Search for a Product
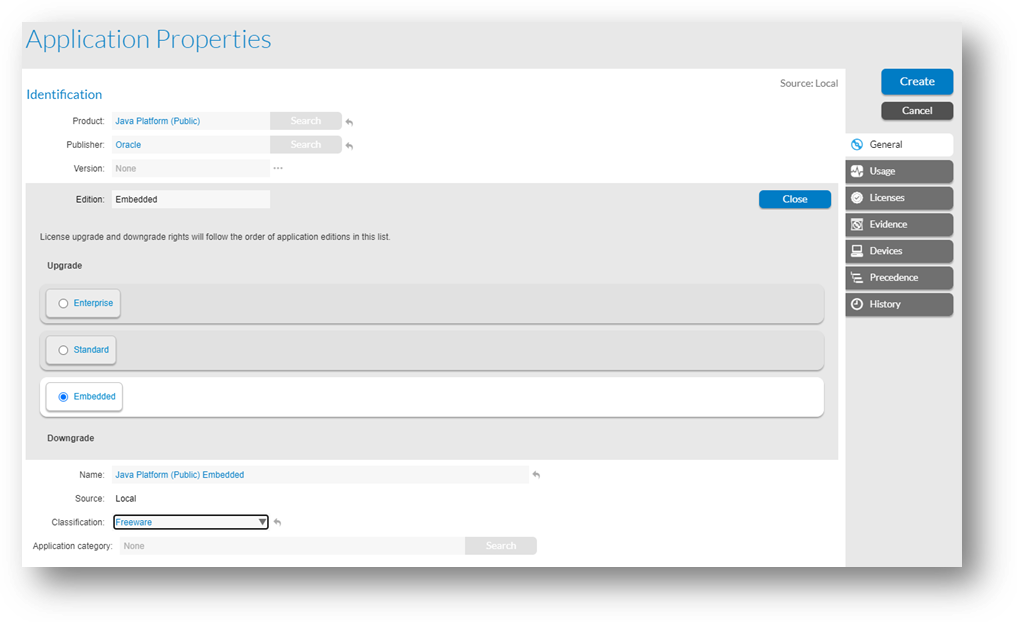 pyautogui.click(x=305, y=121)
